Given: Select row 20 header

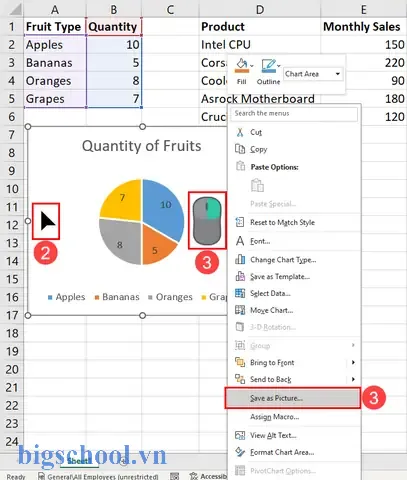Looking at the screenshot, I should click(12, 369).
